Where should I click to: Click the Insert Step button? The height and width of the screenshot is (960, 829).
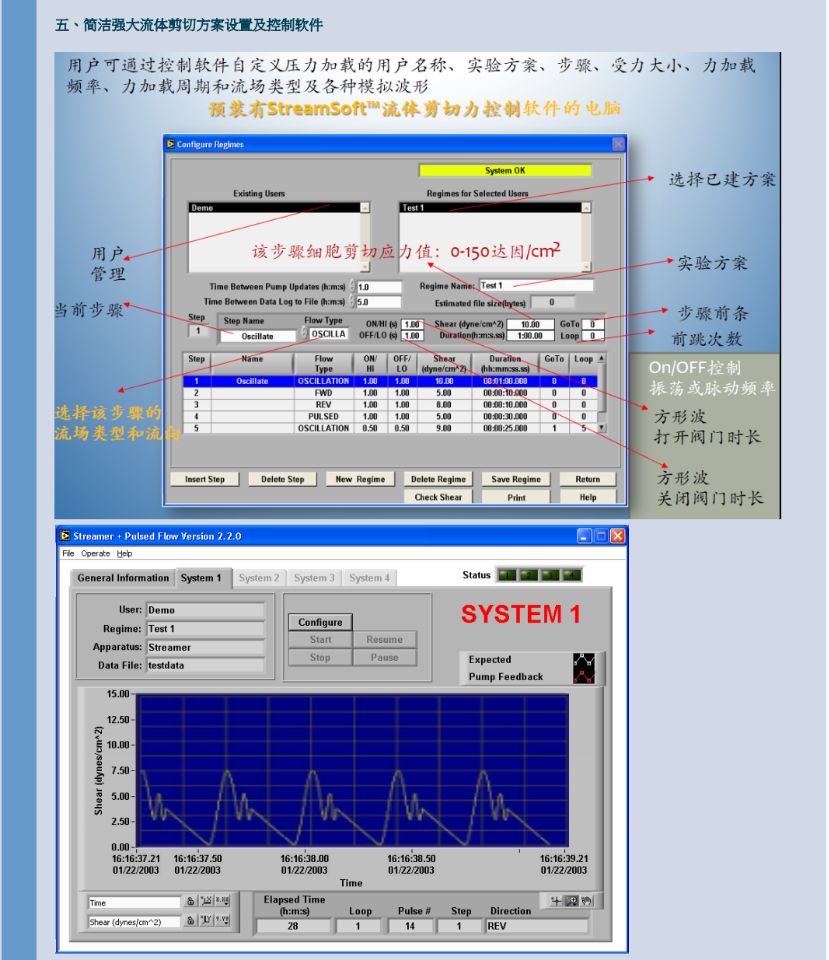[205, 479]
